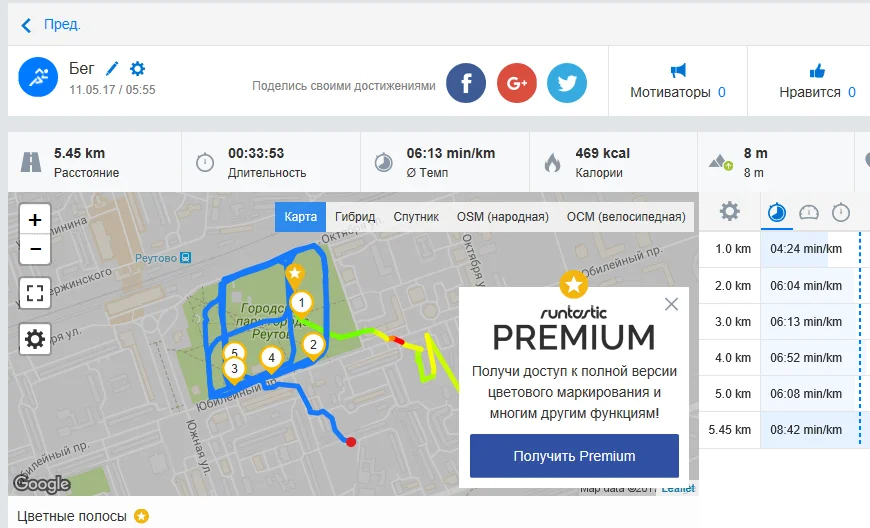This screenshot has height=528, width=870.
Task: Zoom out on the map
Action: [35, 250]
